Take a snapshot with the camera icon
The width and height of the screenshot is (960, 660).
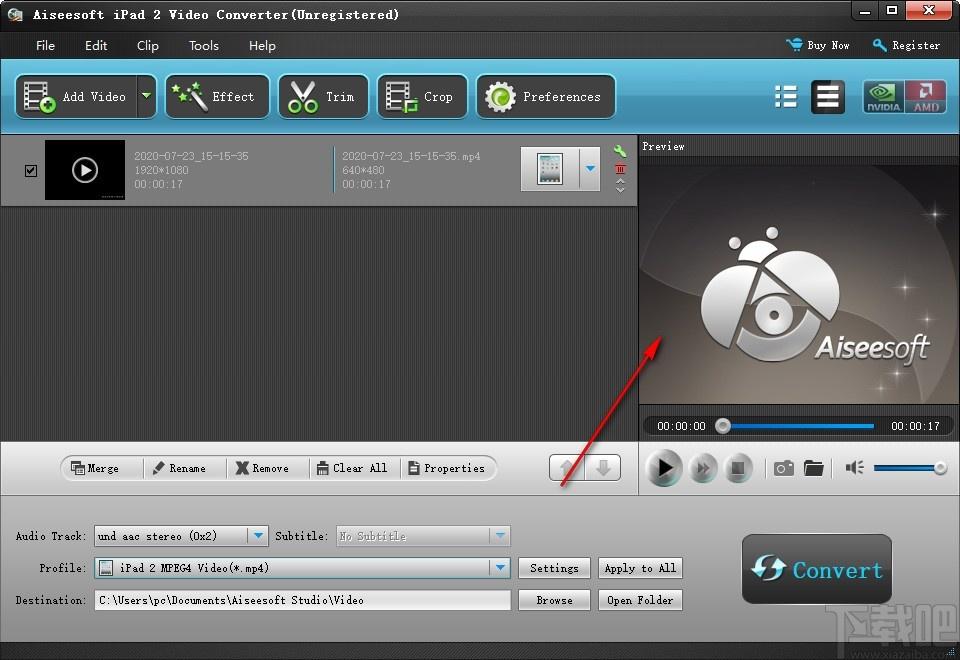tap(784, 468)
